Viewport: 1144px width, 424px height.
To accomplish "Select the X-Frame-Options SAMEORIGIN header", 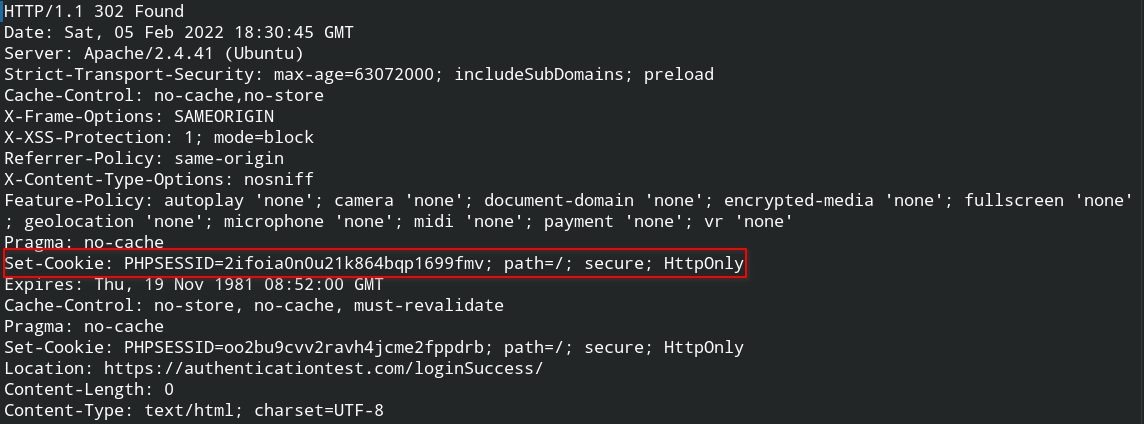I will (x=139, y=116).
